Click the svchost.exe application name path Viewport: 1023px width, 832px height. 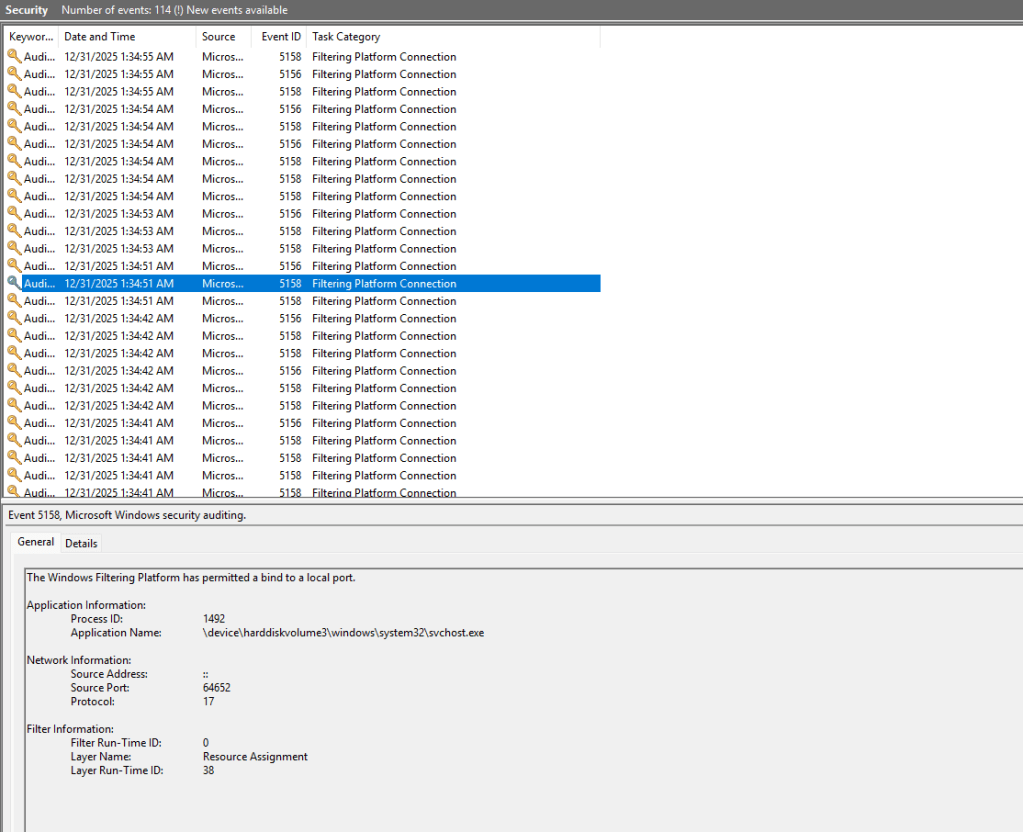pos(343,633)
